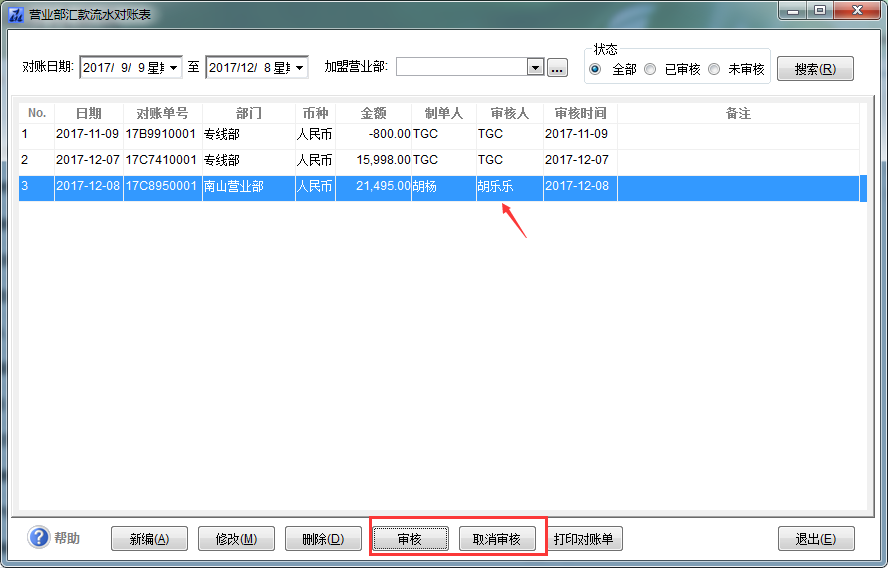Click the blue help question-mark icon

[x=39, y=537]
